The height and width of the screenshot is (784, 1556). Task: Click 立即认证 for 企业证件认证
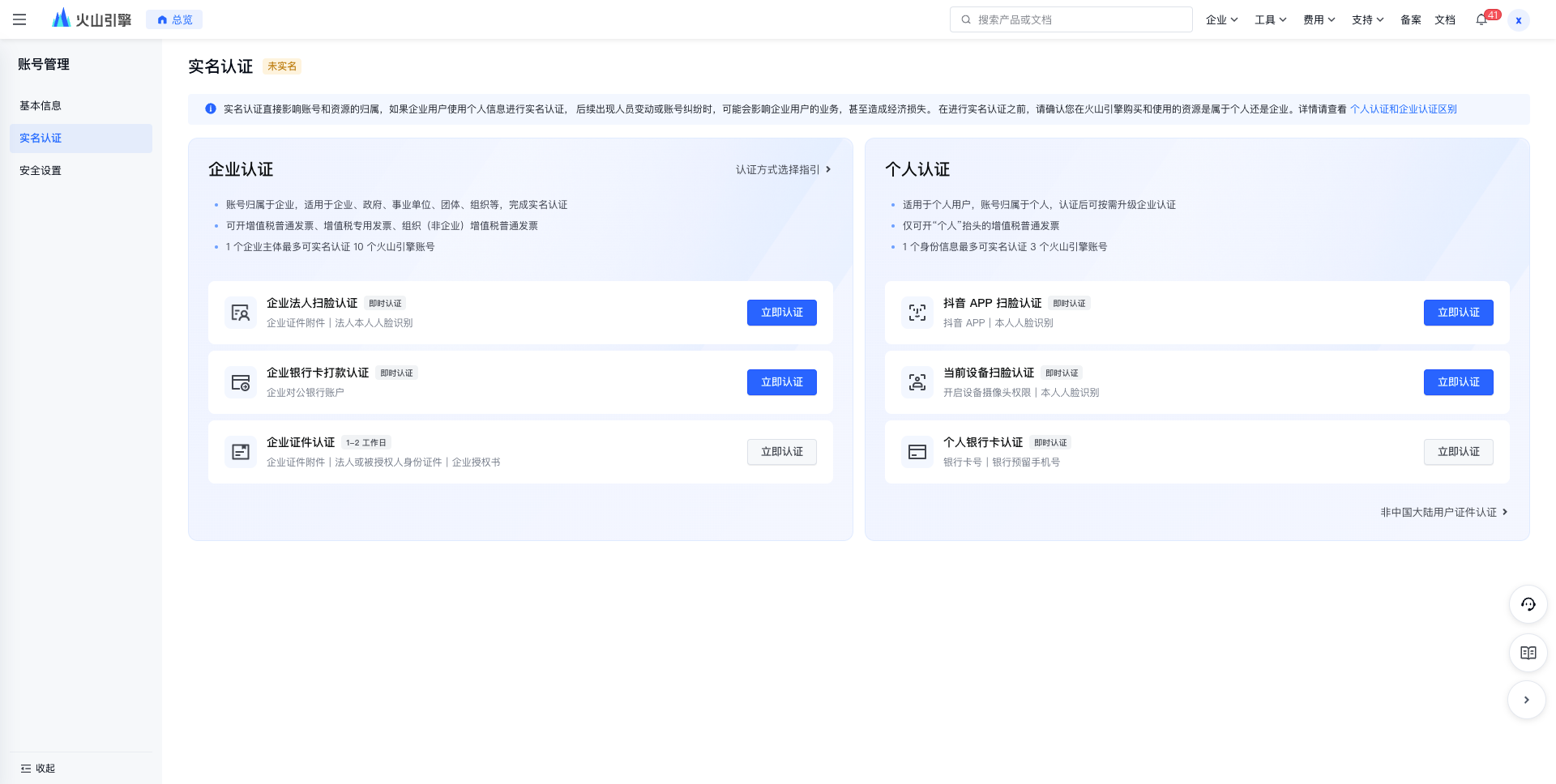[782, 452]
